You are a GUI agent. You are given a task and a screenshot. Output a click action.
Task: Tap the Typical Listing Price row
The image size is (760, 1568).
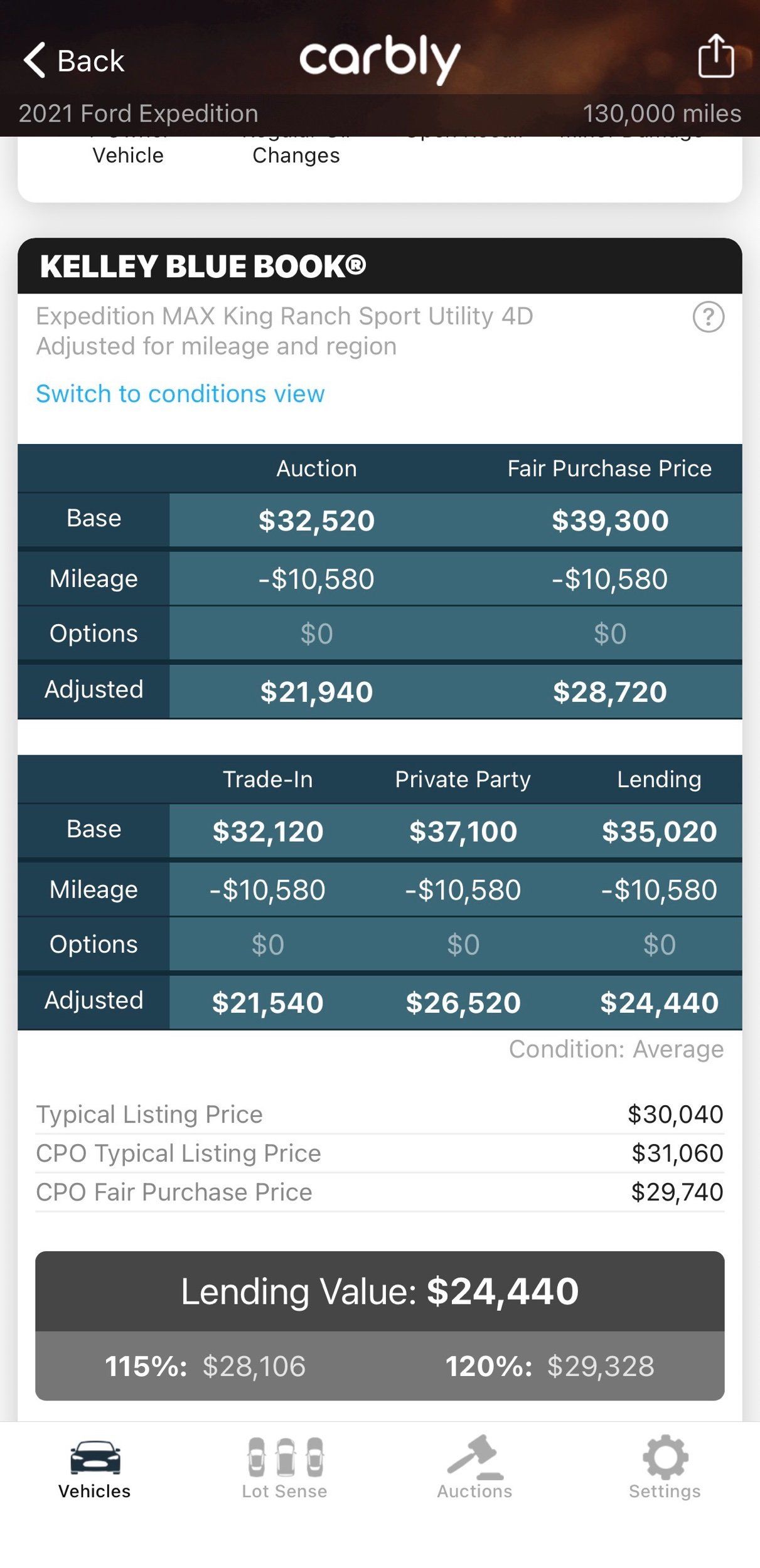coord(380,1115)
